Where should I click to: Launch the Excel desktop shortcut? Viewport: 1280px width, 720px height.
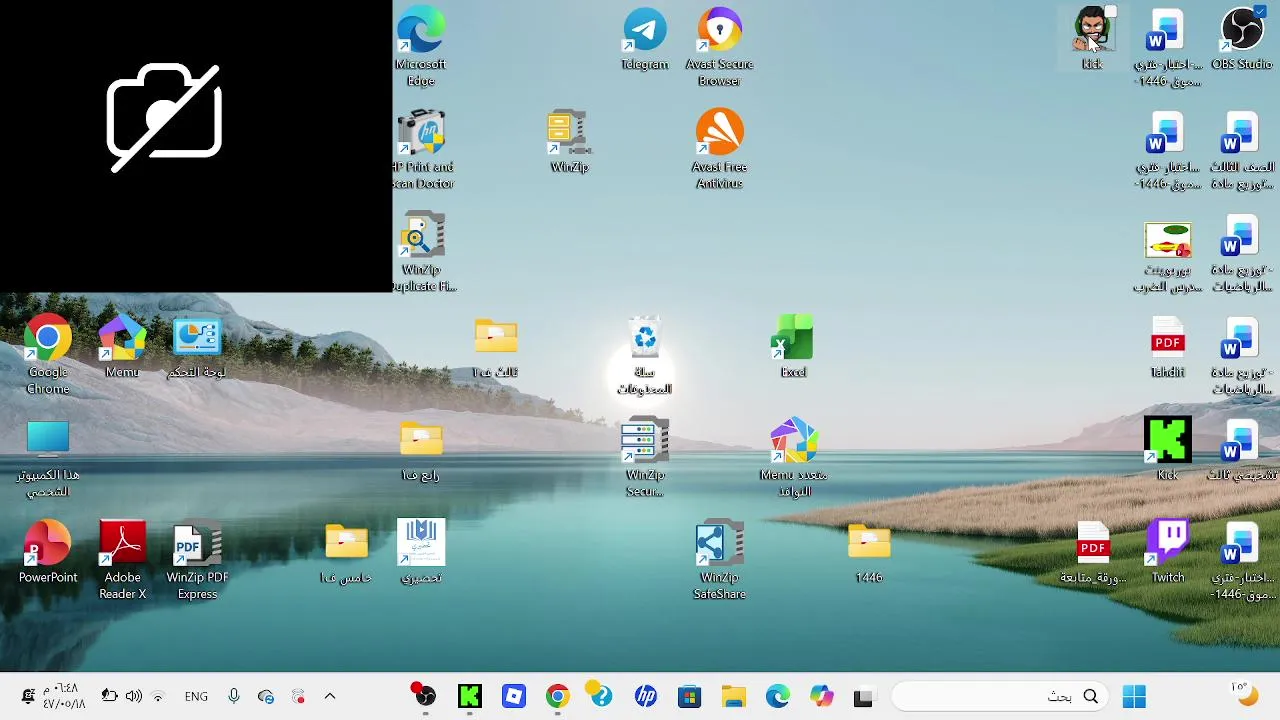793,346
